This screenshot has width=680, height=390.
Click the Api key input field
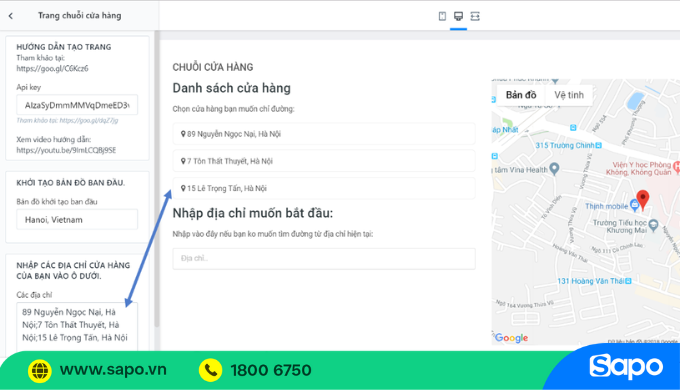click(77, 105)
